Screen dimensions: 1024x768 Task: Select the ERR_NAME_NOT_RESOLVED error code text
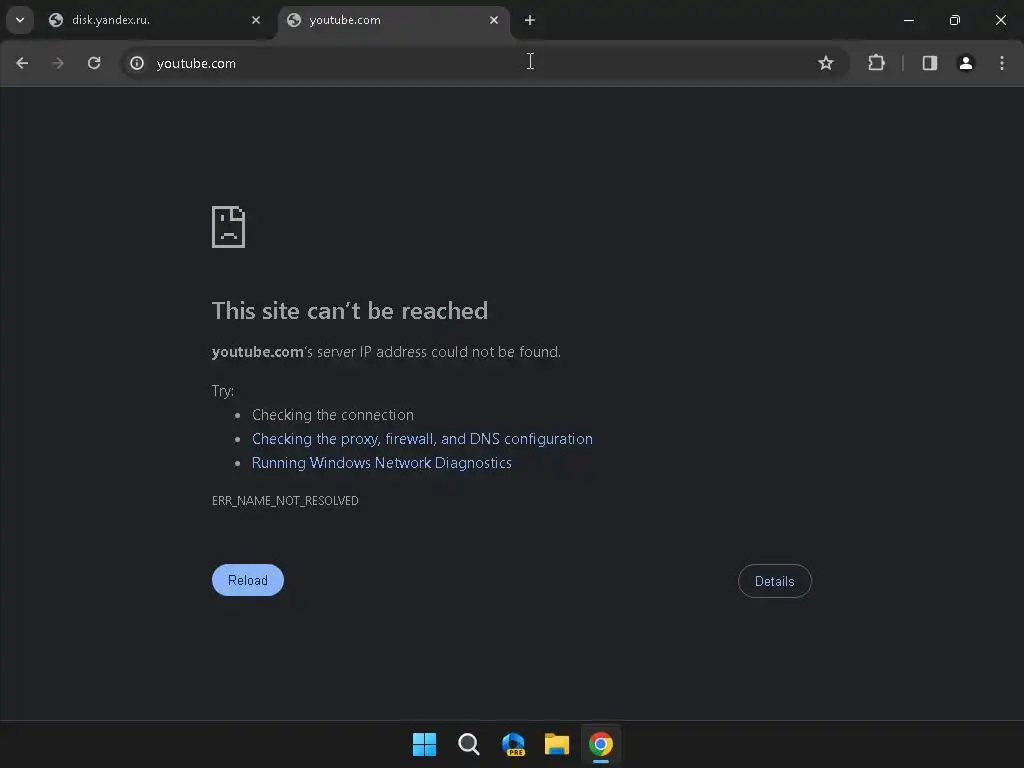[285, 501]
